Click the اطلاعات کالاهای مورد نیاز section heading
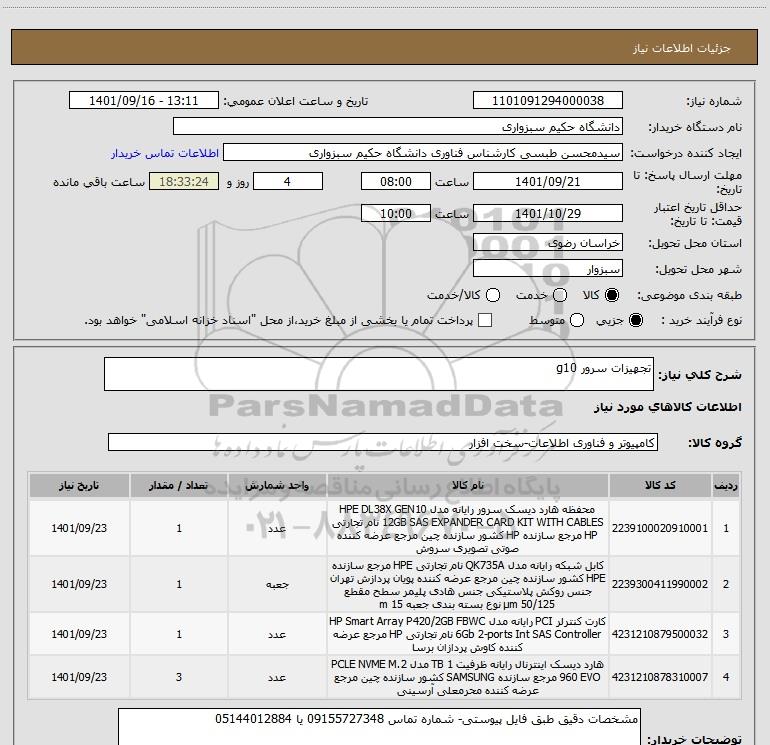The height and width of the screenshot is (745, 770). [667, 407]
